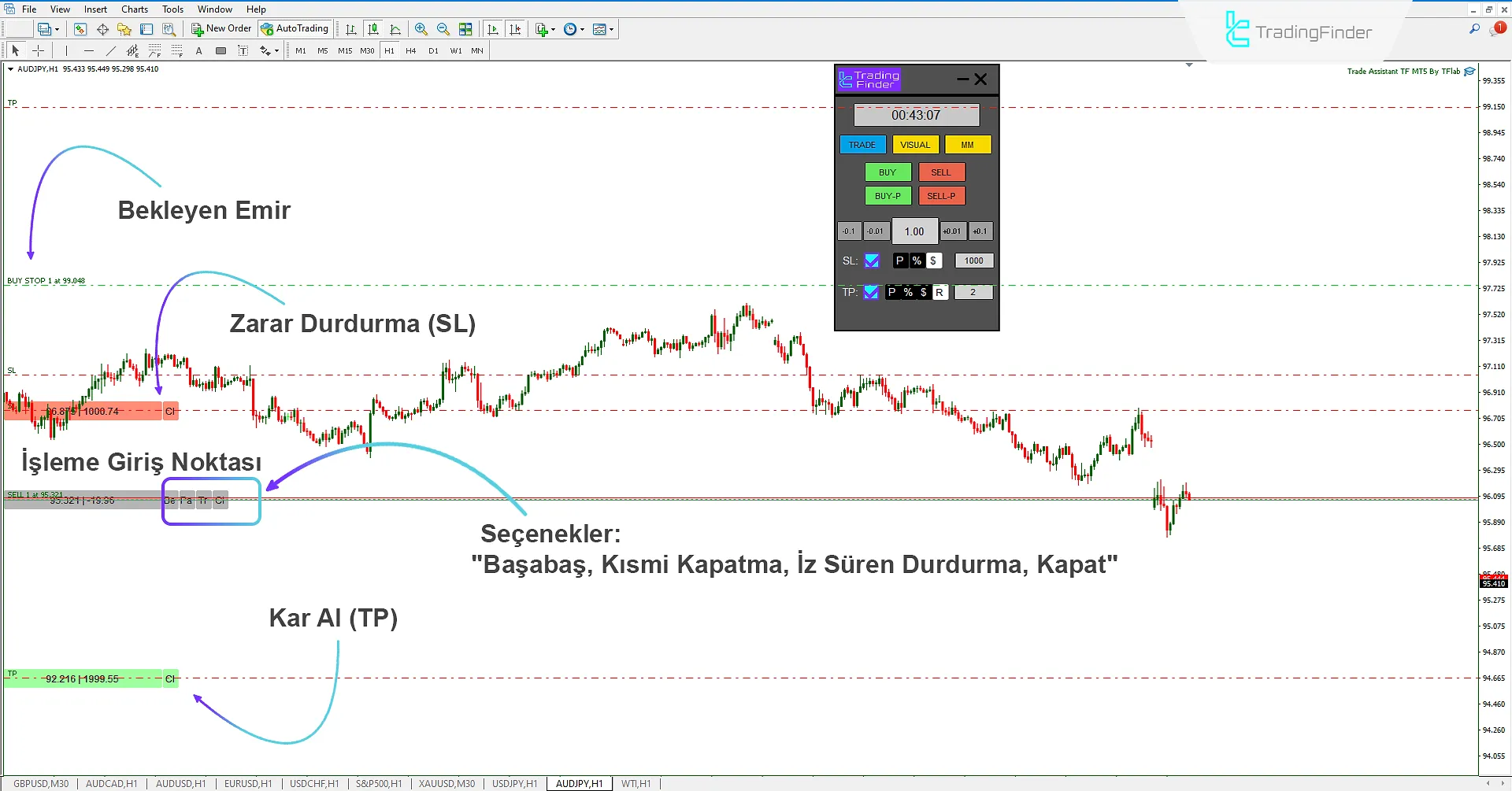1512x791 pixels.
Task: Open the arrows tool dropdown
Action: [277, 50]
